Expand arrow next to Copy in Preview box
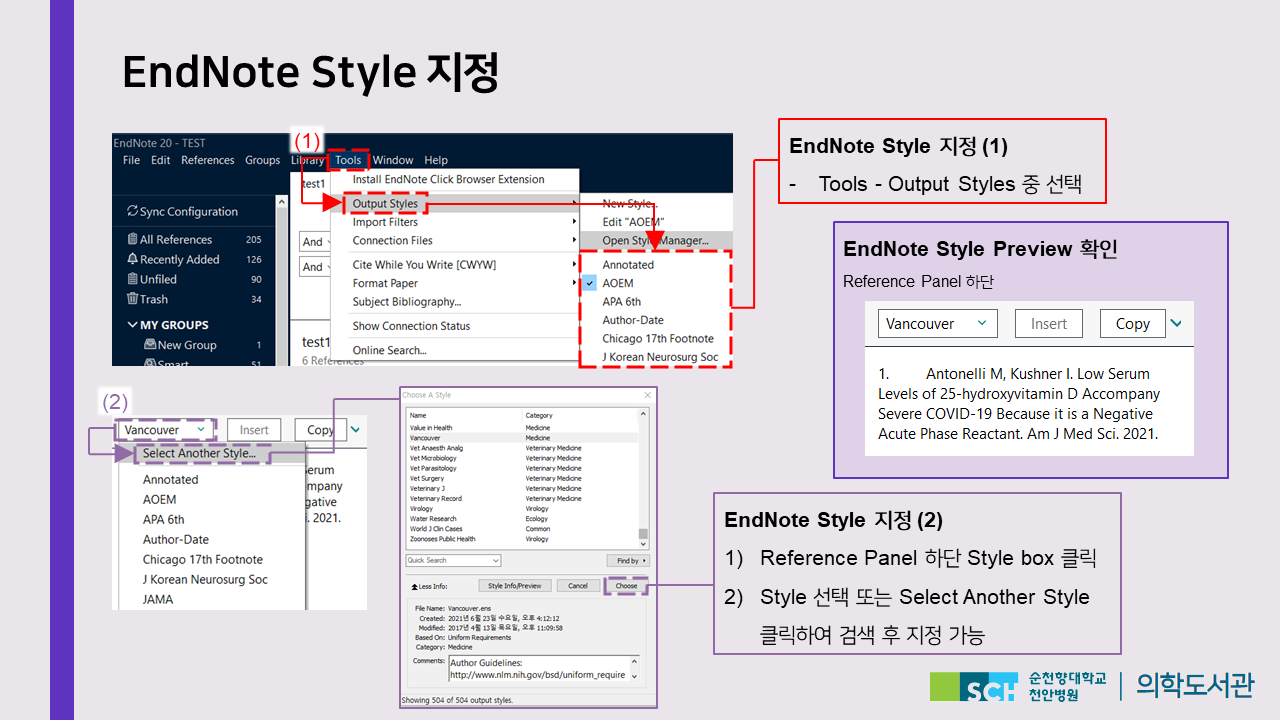This screenshot has width=1280, height=720. coord(1176,323)
